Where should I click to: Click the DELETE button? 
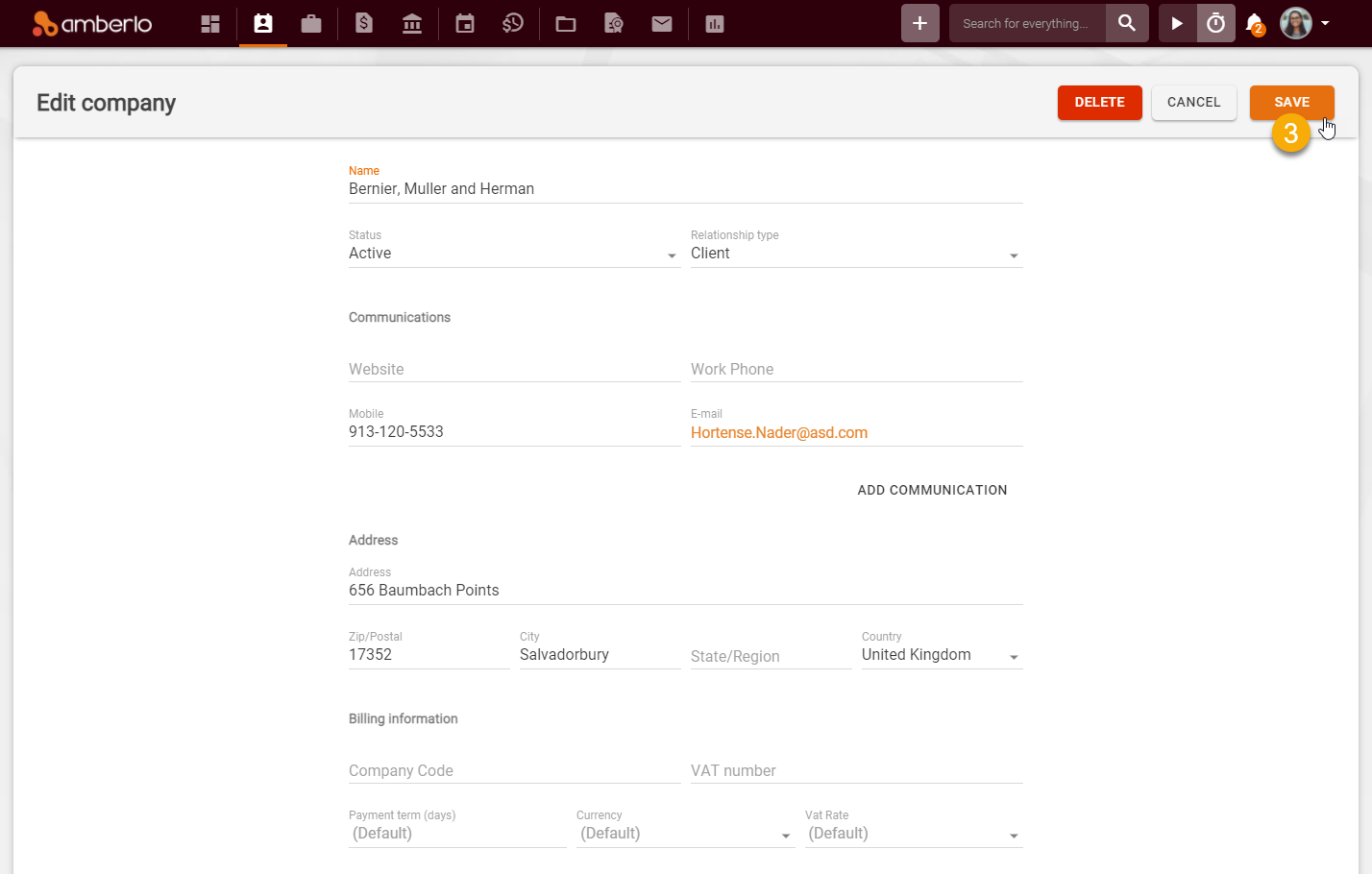click(x=1100, y=102)
